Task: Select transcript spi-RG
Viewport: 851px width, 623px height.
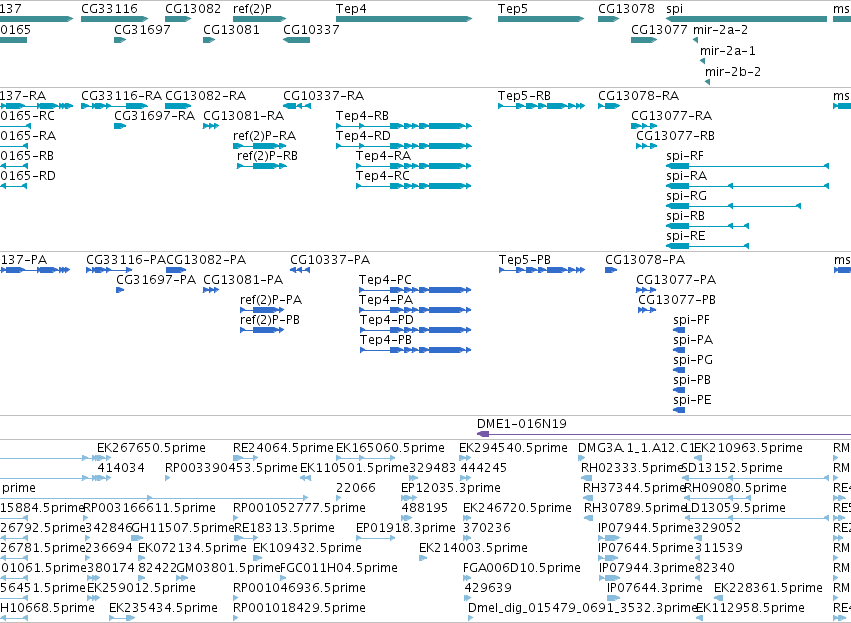Action: [x=733, y=206]
